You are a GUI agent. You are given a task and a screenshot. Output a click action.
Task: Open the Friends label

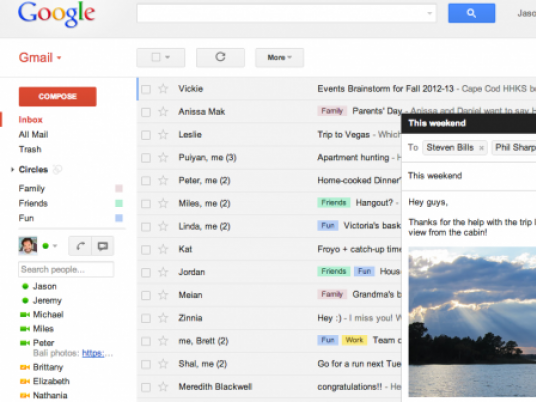pyautogui.click(x=33, y=203)
